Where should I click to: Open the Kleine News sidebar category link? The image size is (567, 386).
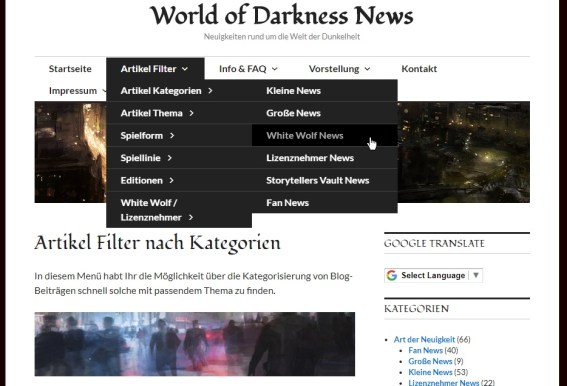[x=430, y=372]
